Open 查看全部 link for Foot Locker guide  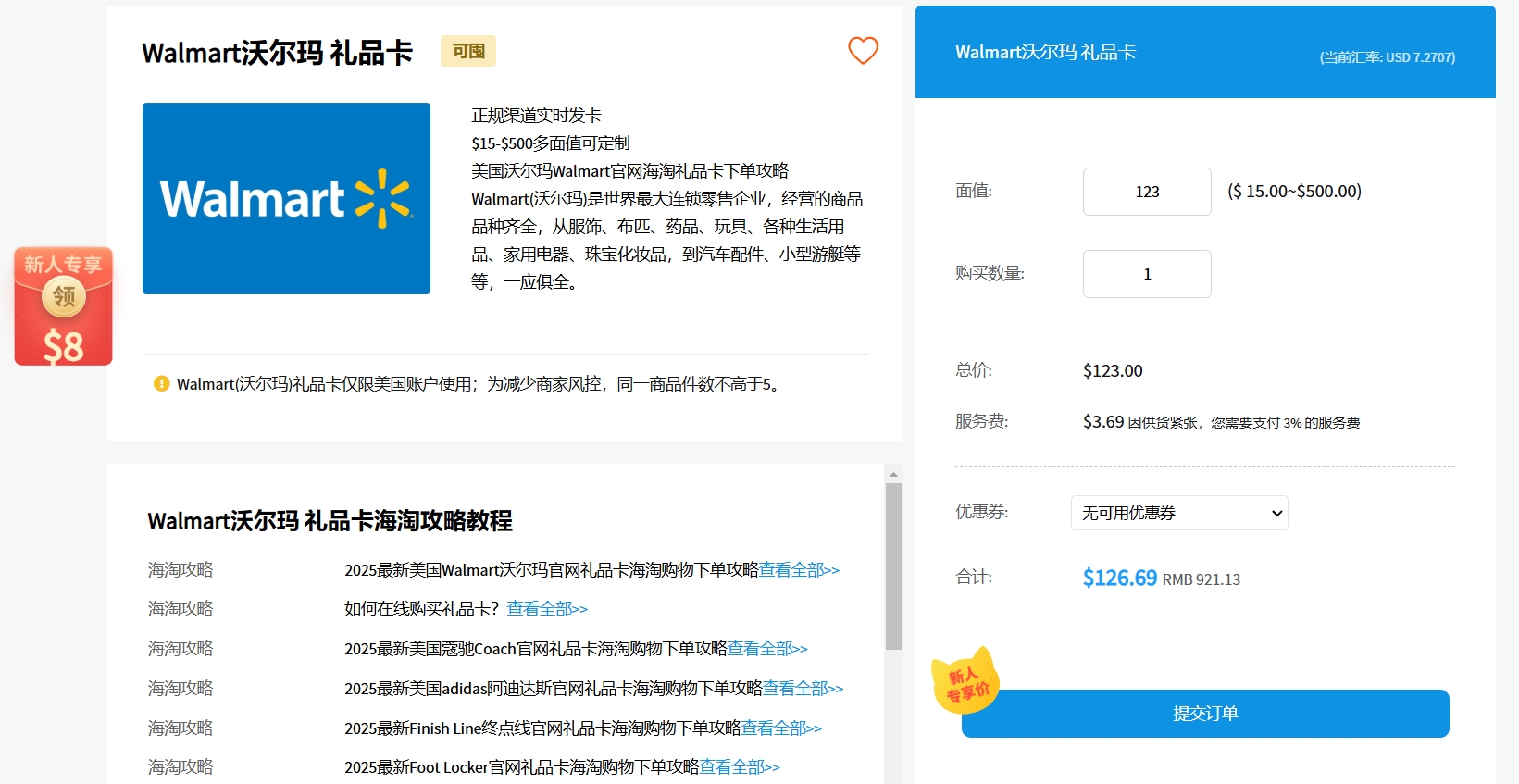740,767
